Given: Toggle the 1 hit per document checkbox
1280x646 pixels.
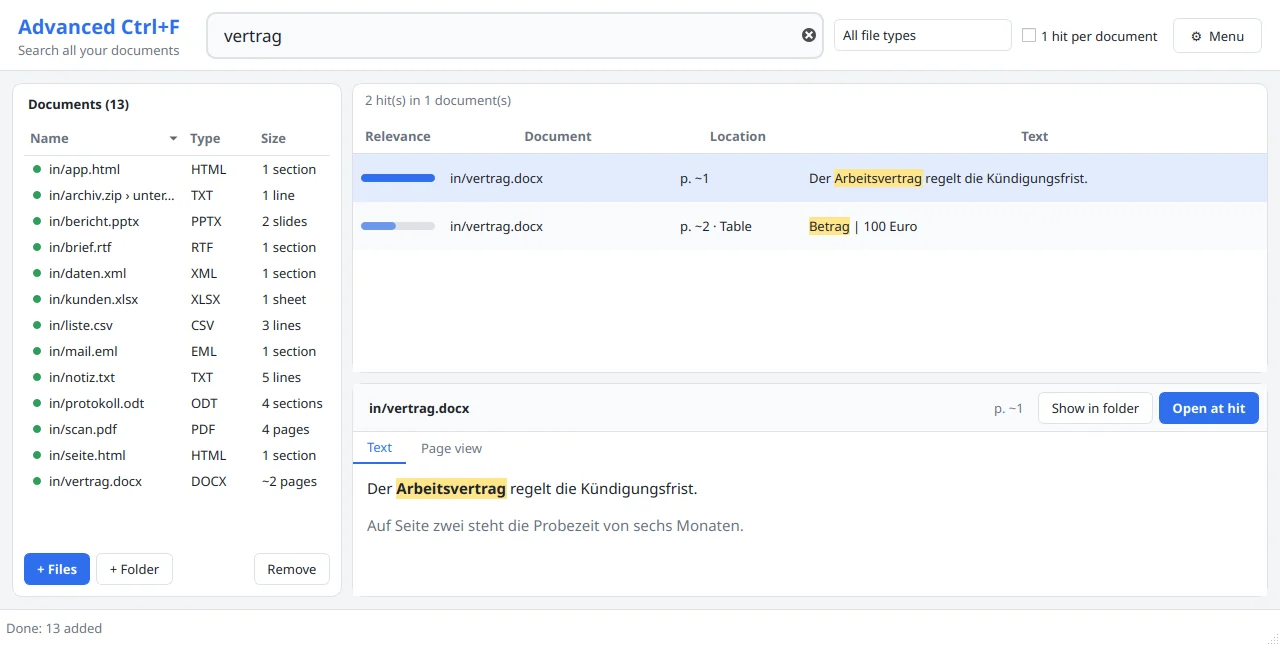Looking at the screenshot, I should [x=1029, y=35].
